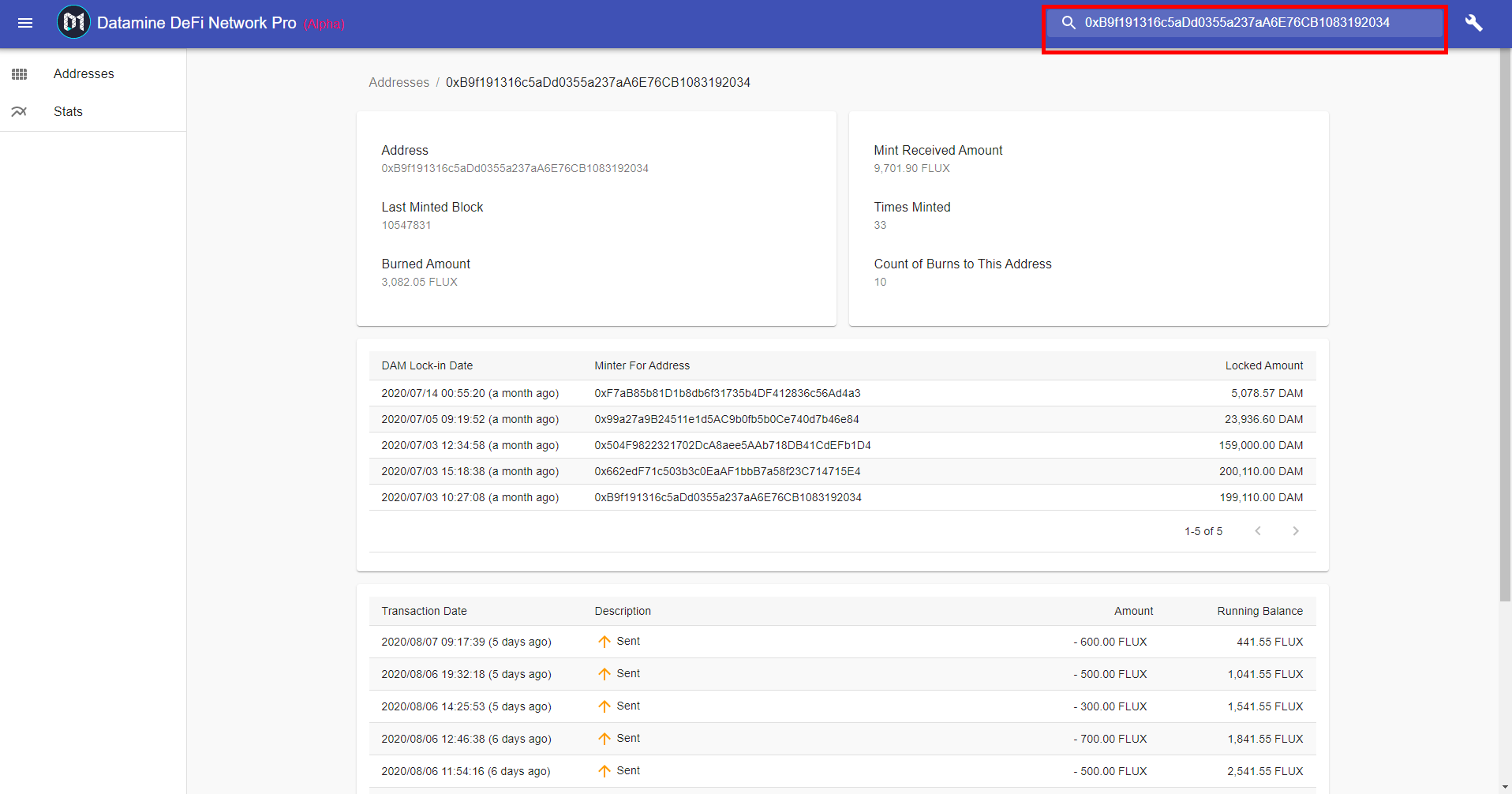This screenshot has width=1512, height=794.
Task: Click the Burned Amount value 3,082.05 FLUX
Action: (419, 282)
